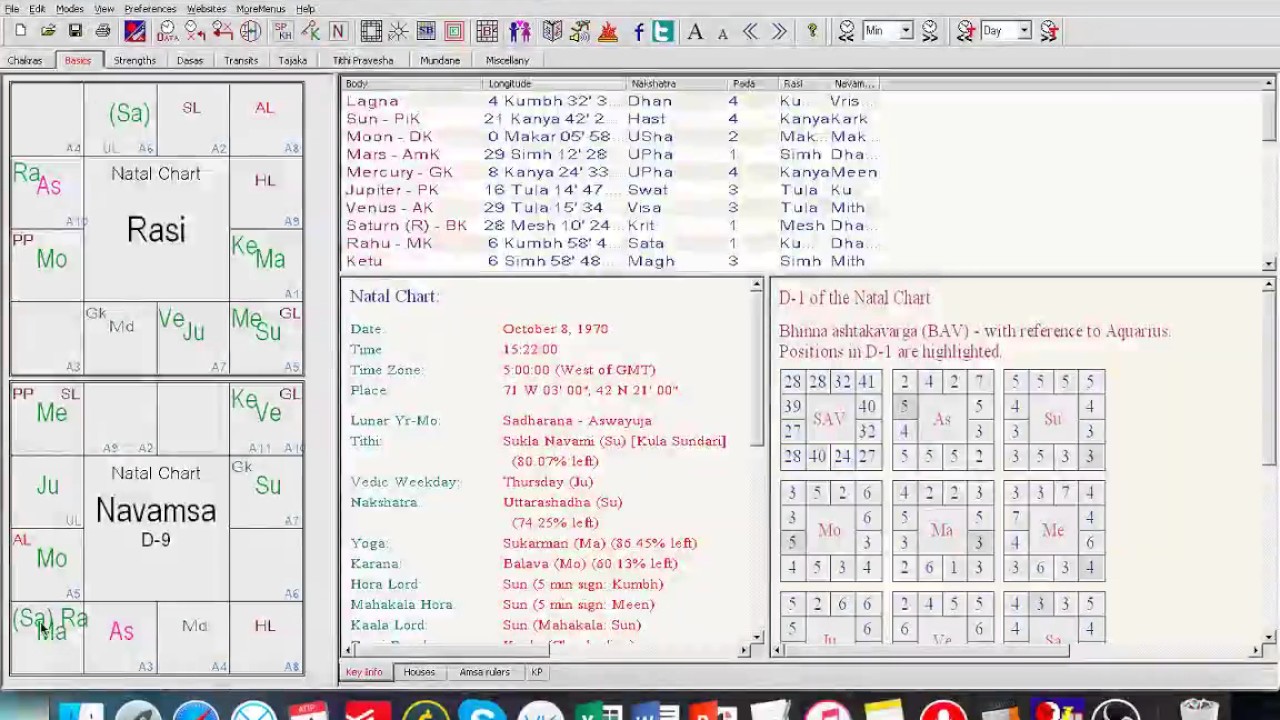Click the key K toolbar icon
The height and width of the screenshot is (720, 1280).
point(311,31)
